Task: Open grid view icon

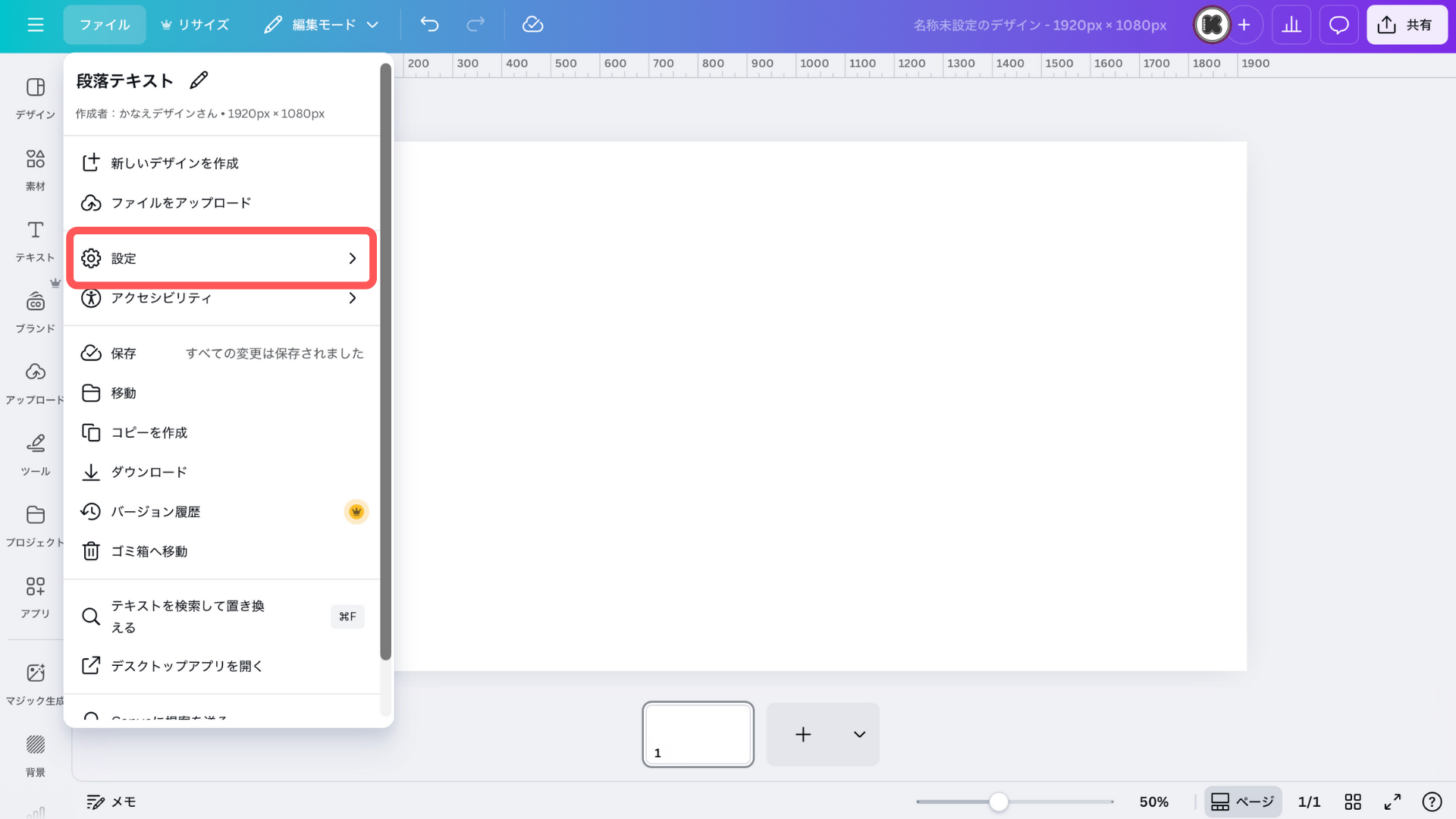Action: (1353, 802)
